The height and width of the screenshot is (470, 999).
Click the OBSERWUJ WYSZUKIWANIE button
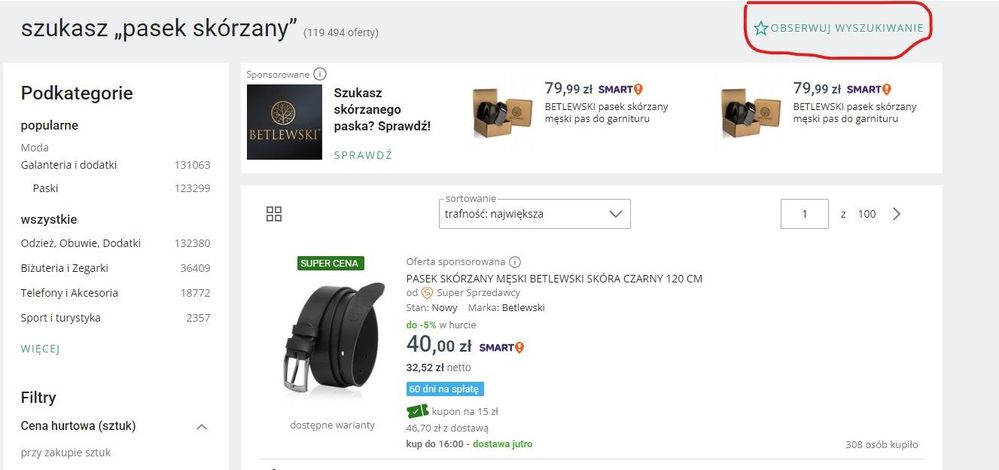click(847, 29)
